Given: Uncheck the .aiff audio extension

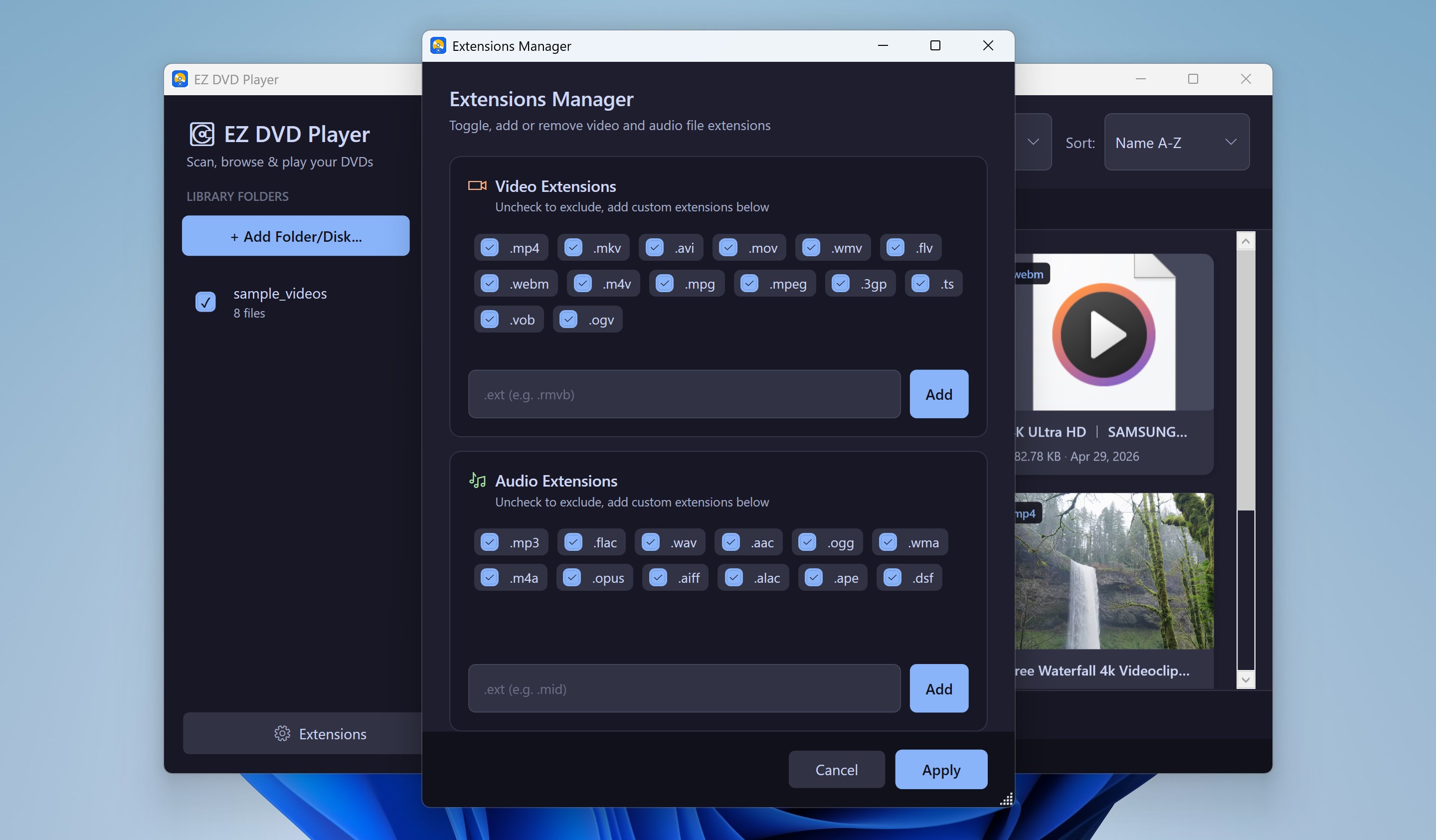Looking at the screenshot, I should (658, 577).
